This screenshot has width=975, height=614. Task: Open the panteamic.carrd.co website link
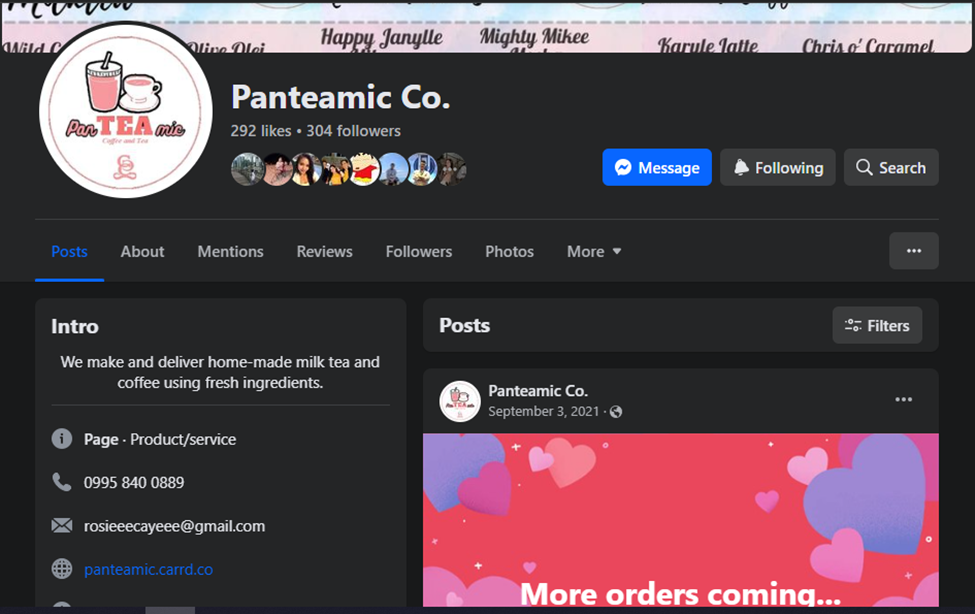point(148,569)
